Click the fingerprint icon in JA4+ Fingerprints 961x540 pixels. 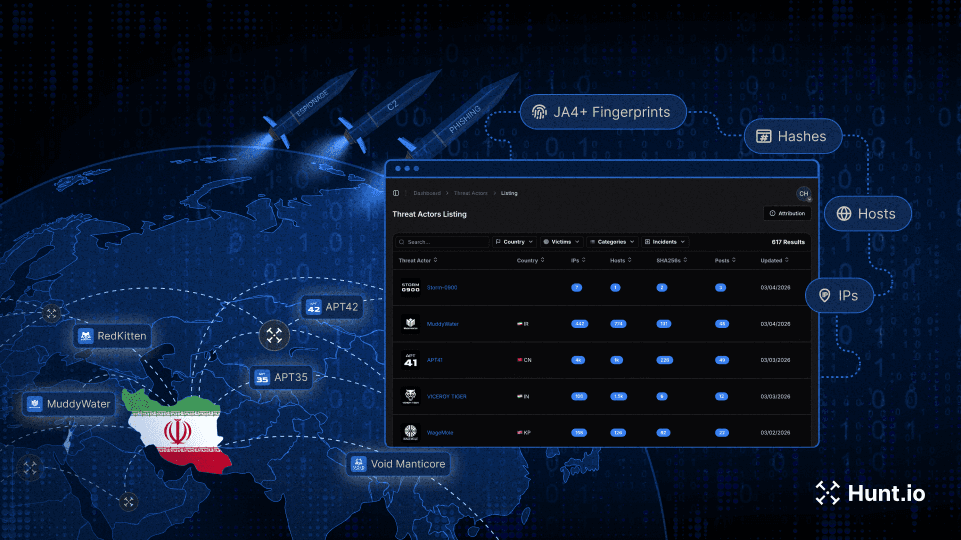tap(539, 112)
